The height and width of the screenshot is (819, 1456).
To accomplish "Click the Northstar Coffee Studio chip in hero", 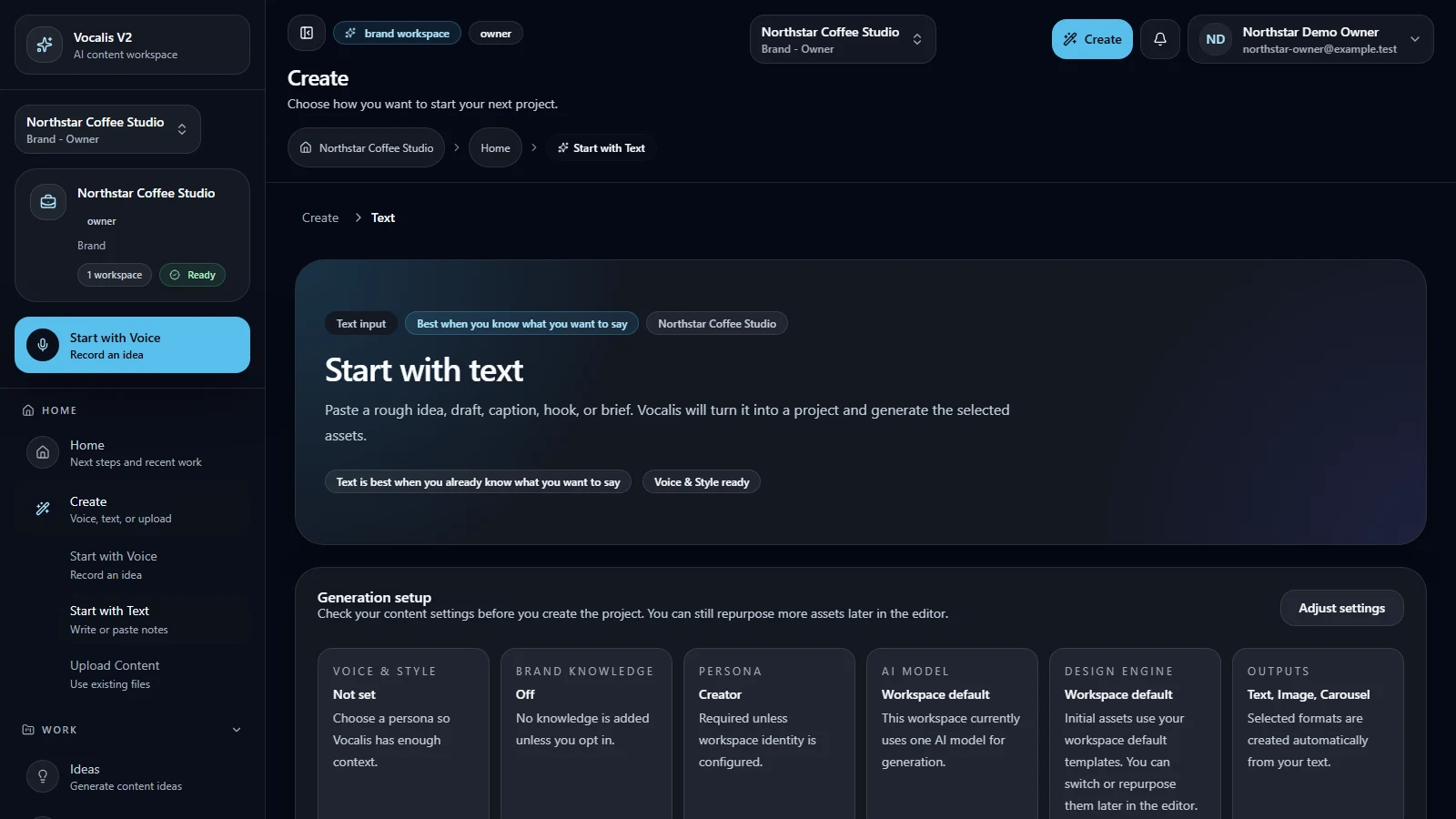I will [x=717, y=323].
